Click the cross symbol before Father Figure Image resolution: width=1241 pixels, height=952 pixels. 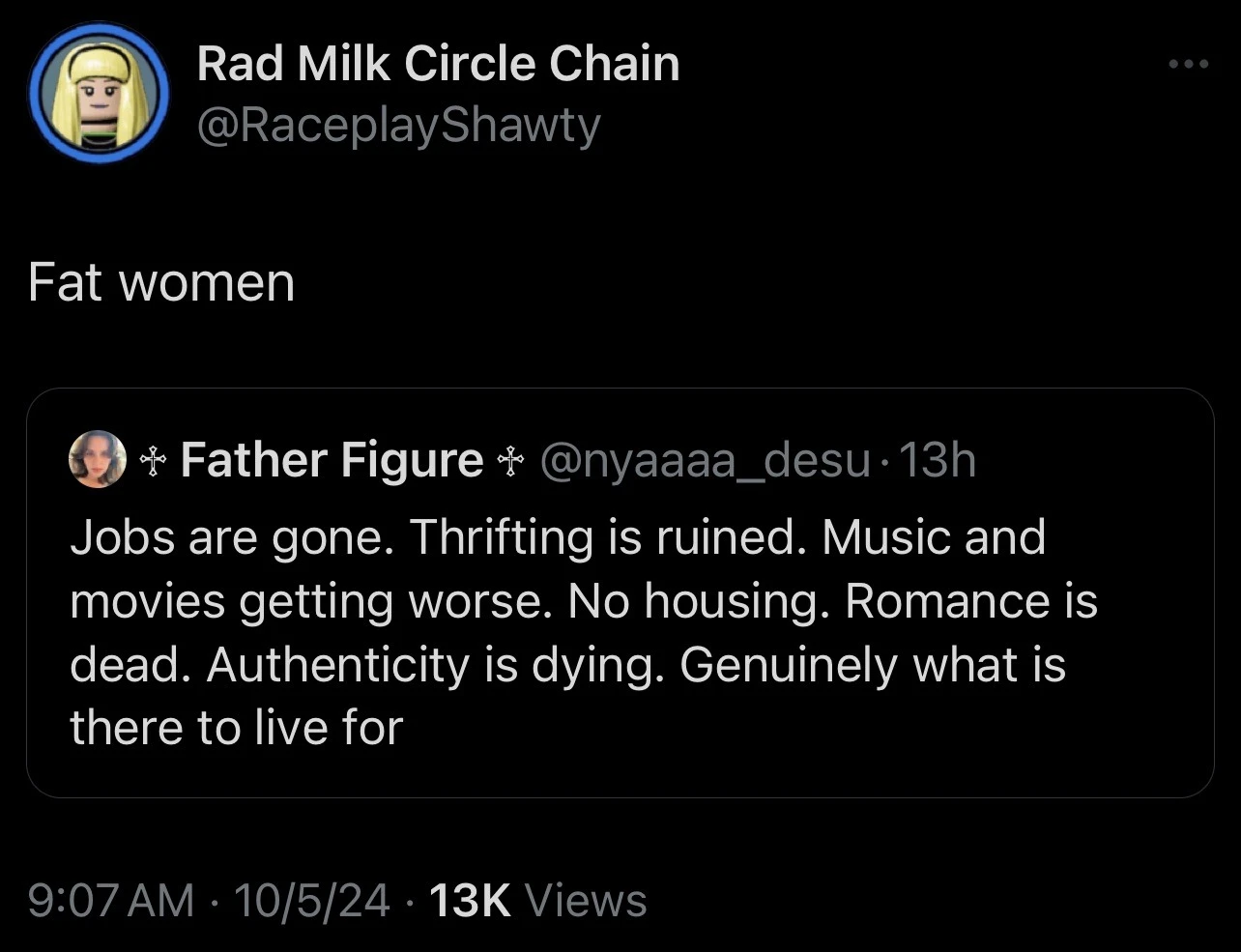[x=150, y=460]
